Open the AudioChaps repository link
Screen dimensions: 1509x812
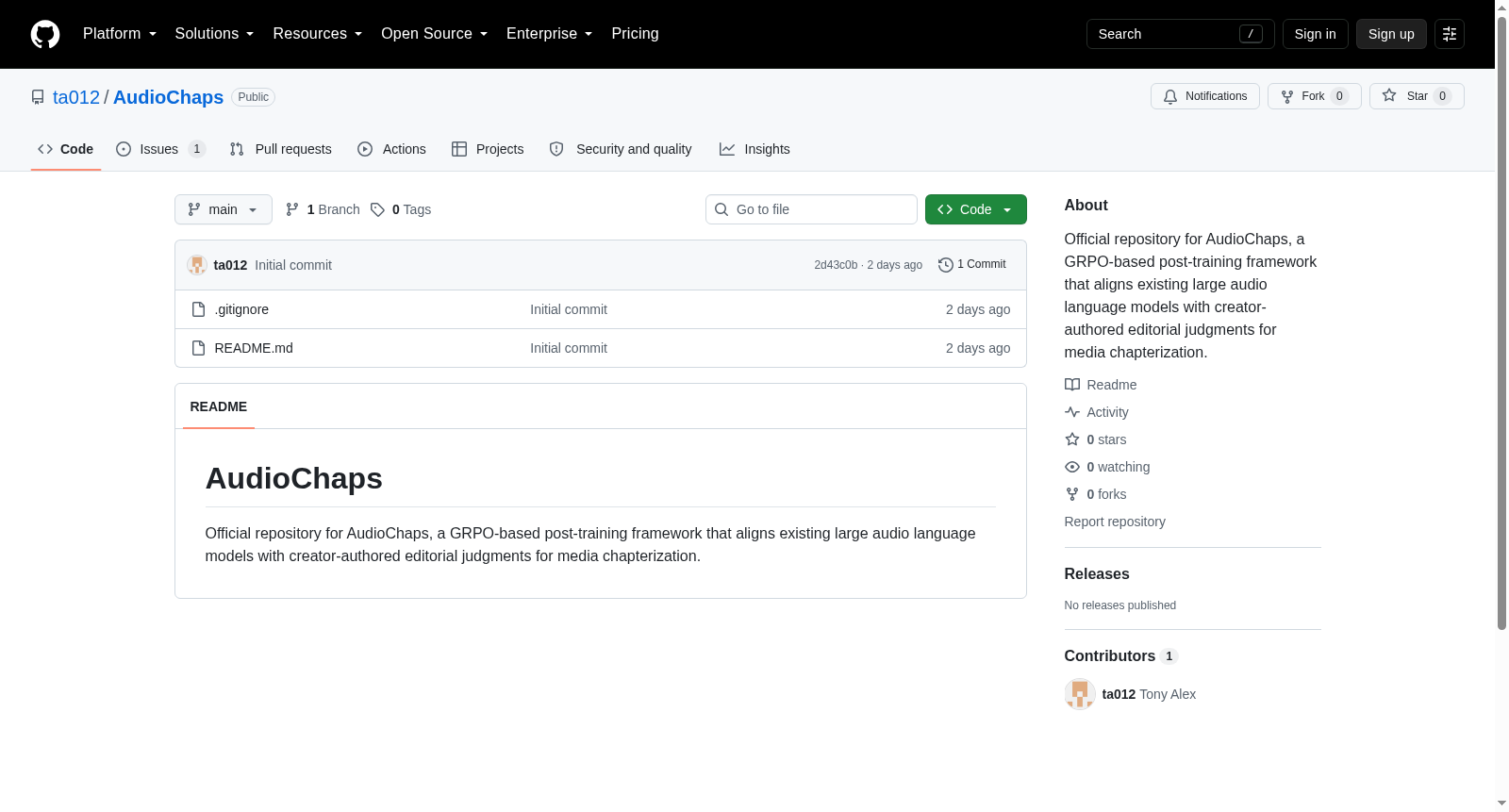pos(168,97)
